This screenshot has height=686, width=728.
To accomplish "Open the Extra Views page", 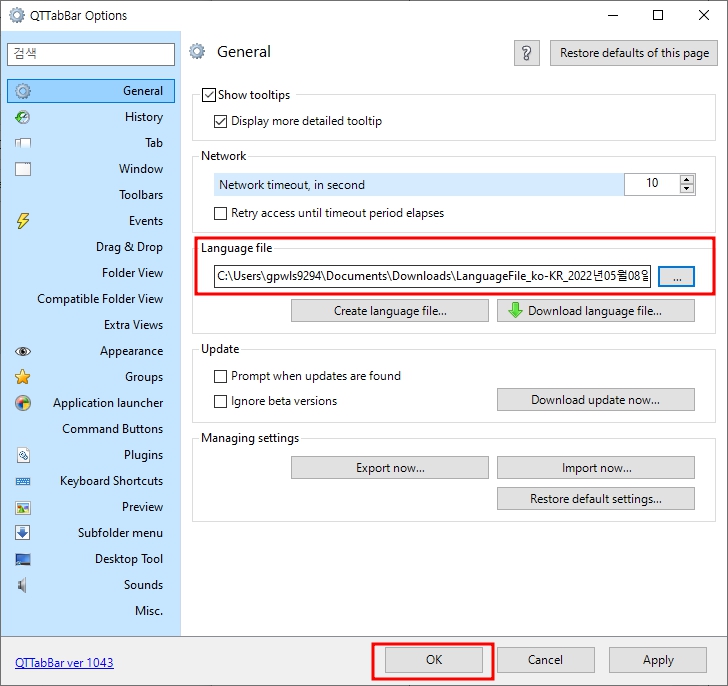I will 91,325.
